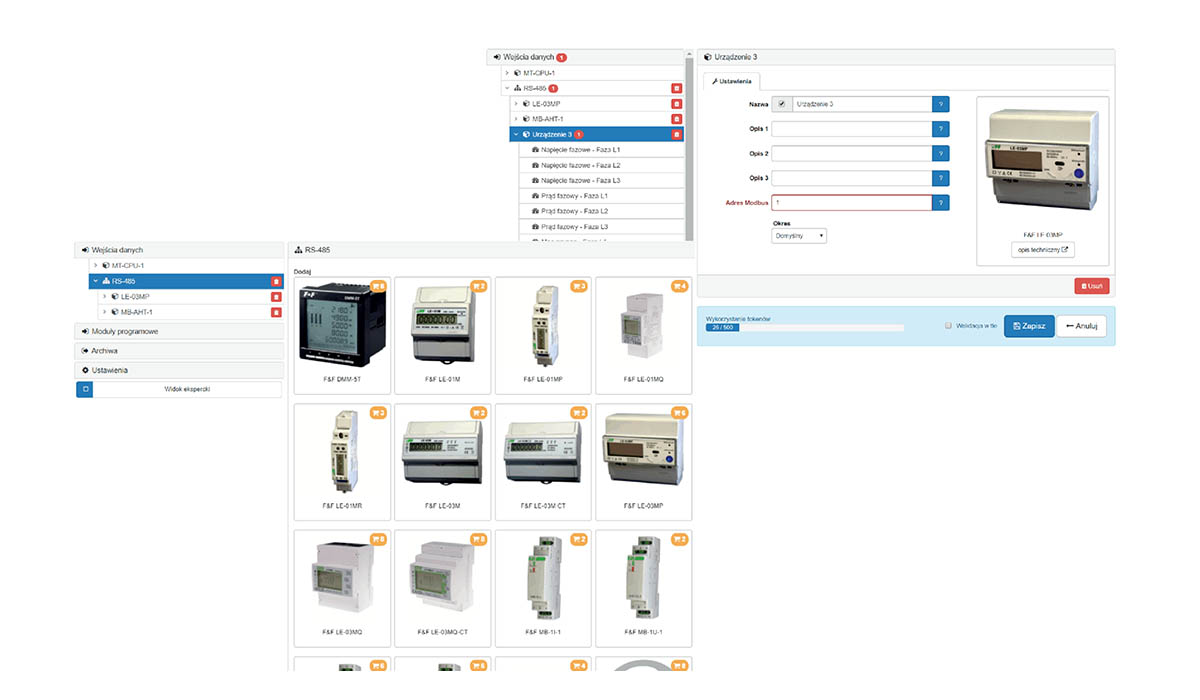Enable the Walidacja w tle checkbox
1200x700 pixels.
tap(948, 326)
